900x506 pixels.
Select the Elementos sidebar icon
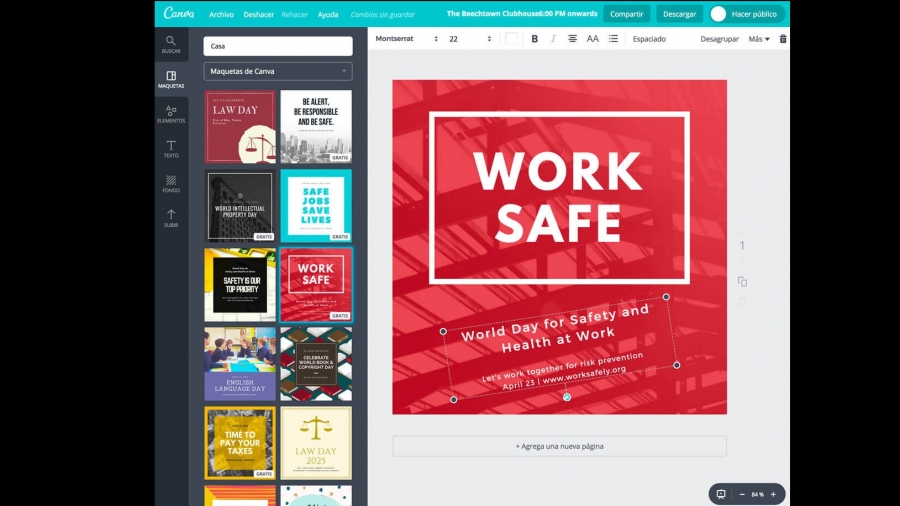[x=171, y=114]
